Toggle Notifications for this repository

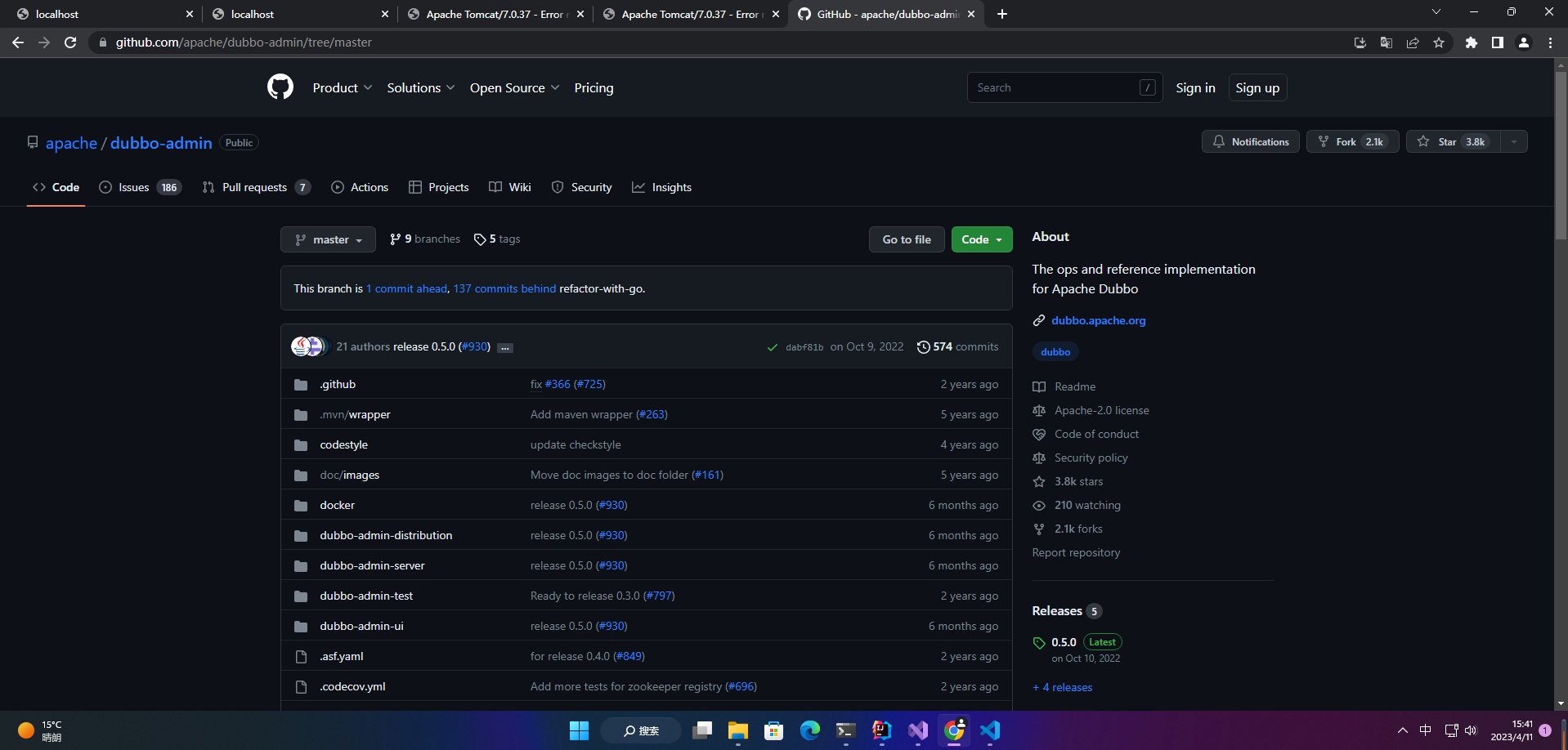pos(1251,141)
